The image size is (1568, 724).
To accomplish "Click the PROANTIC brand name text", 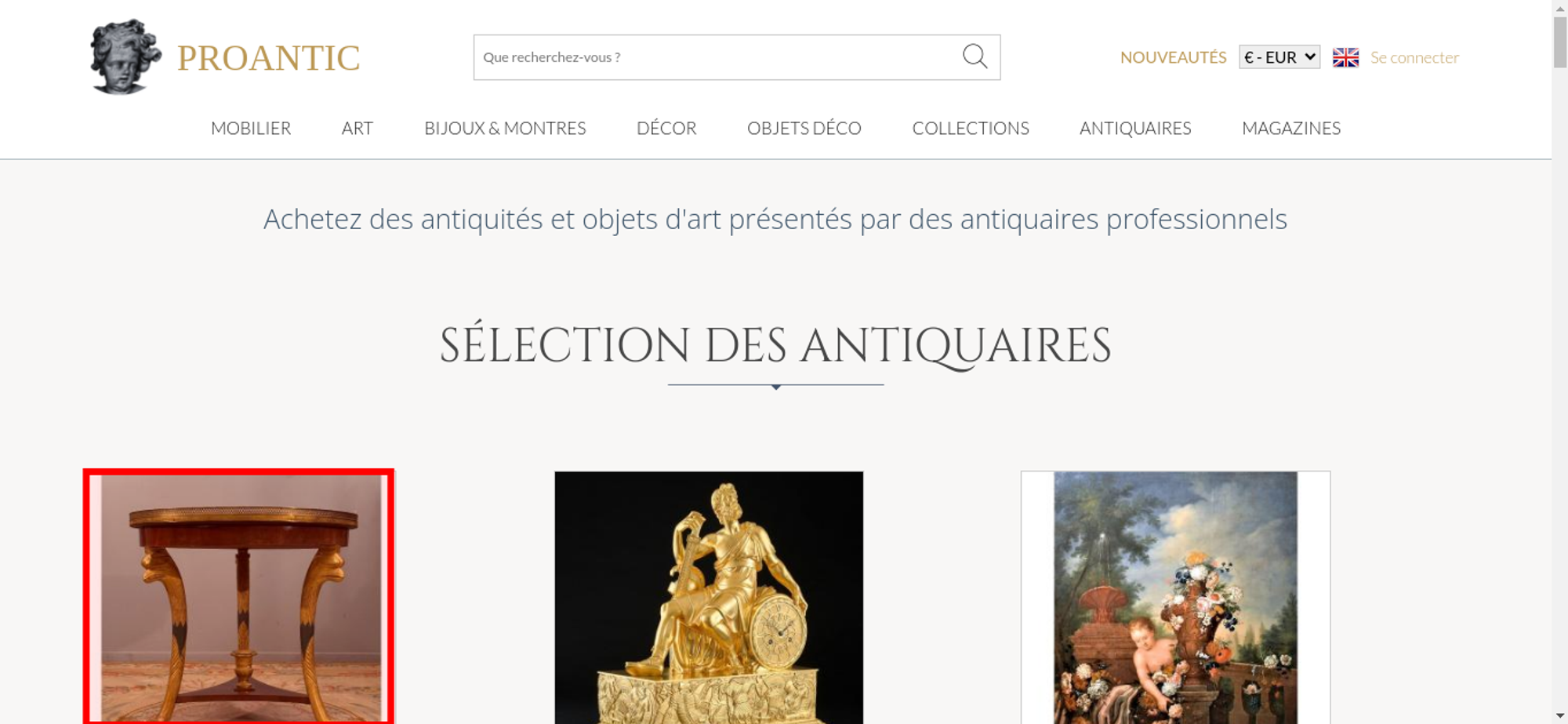I will point(269,58).
